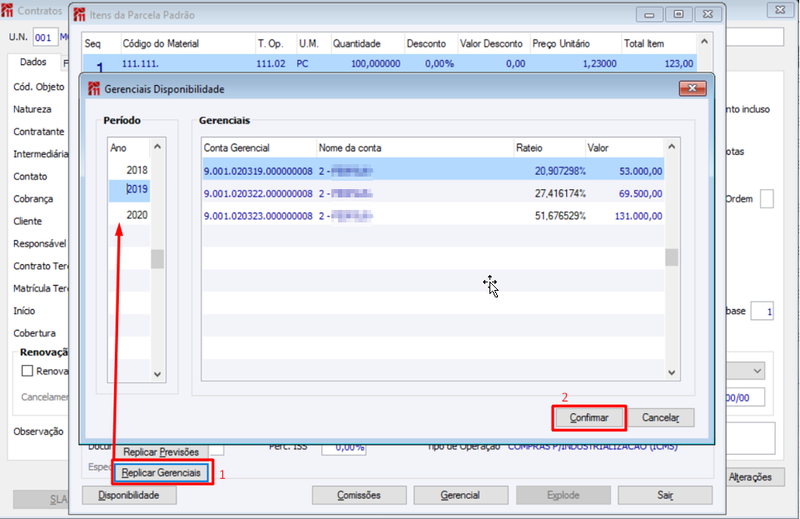Click the Gerenciais table scrollbar thumb
Viewport: 800px width, 519px height.
671,257
